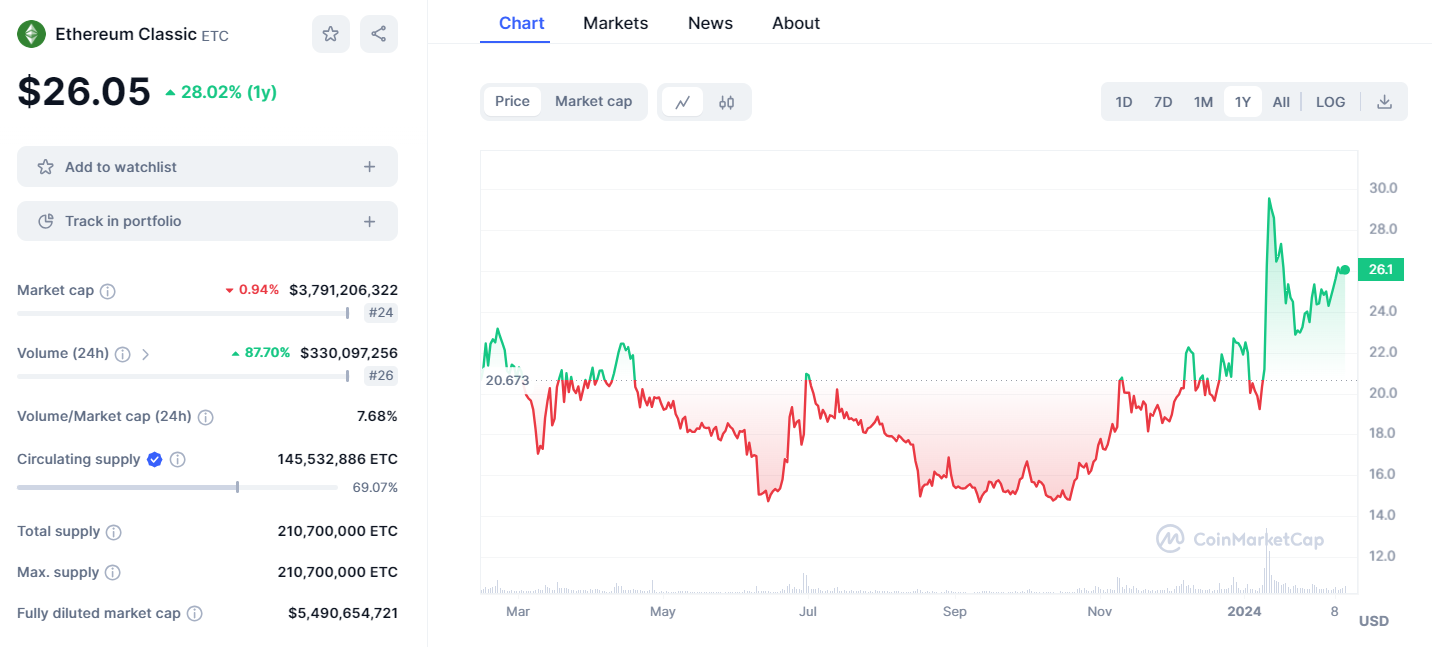Click the Volume/Market cap info icon
The width and height of the screenshot is (1432, 647).
[x=205, y=417]
